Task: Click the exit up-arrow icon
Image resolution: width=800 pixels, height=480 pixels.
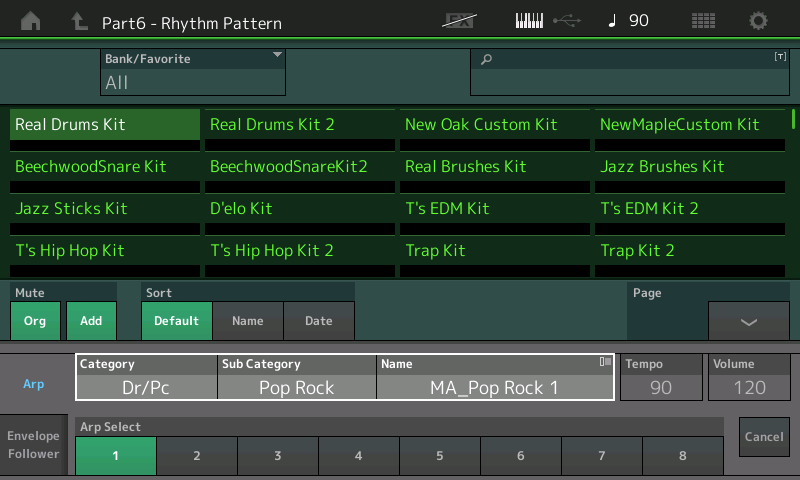Action: 80,21
